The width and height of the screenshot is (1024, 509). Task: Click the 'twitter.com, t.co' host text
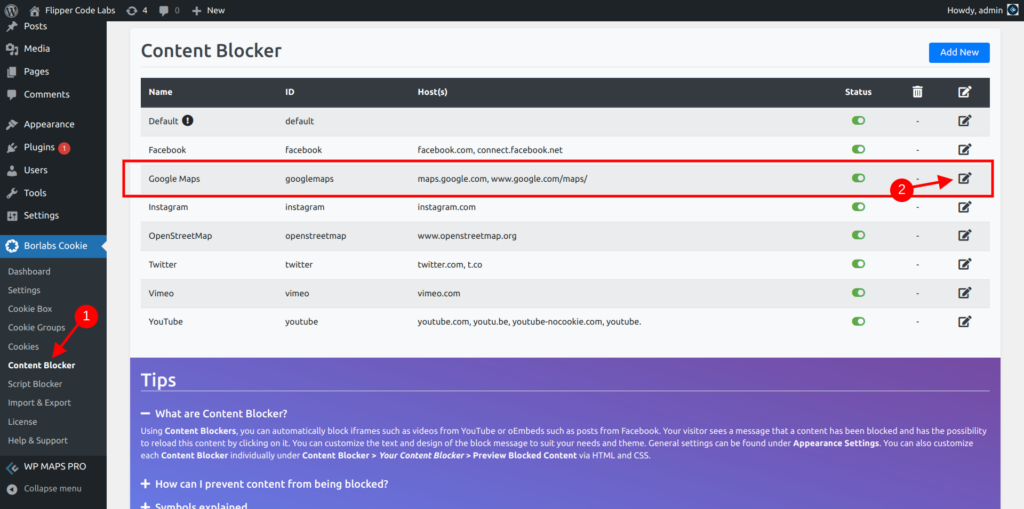point(450,264)
